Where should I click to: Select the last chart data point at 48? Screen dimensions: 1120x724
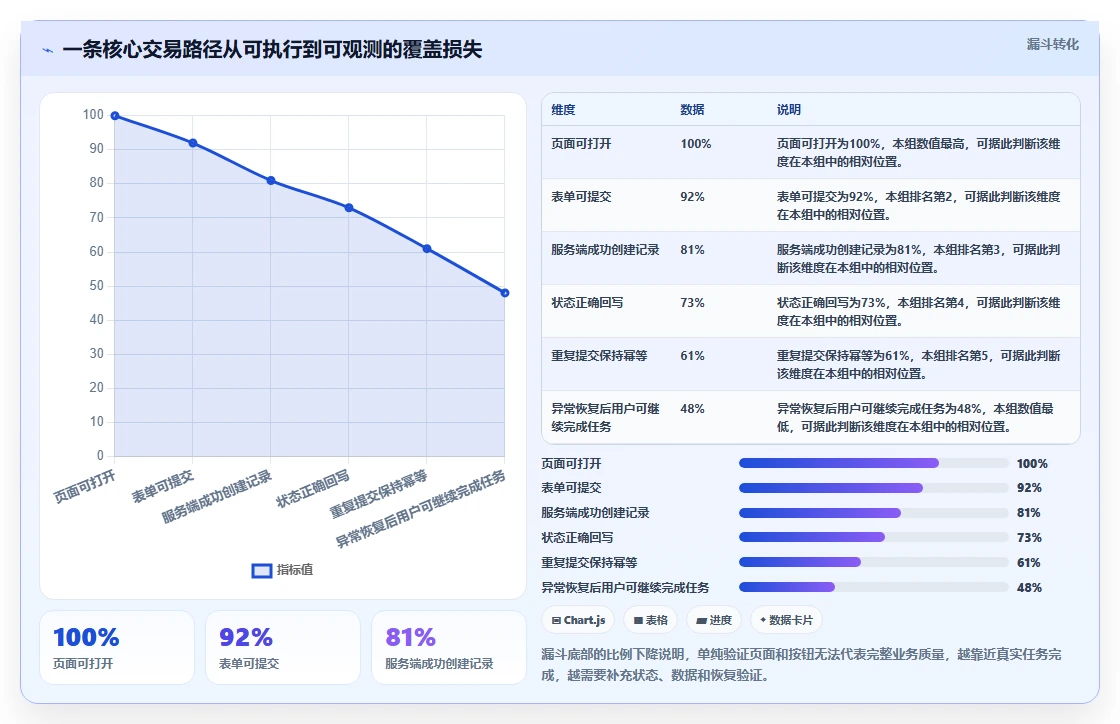(504, 293)
